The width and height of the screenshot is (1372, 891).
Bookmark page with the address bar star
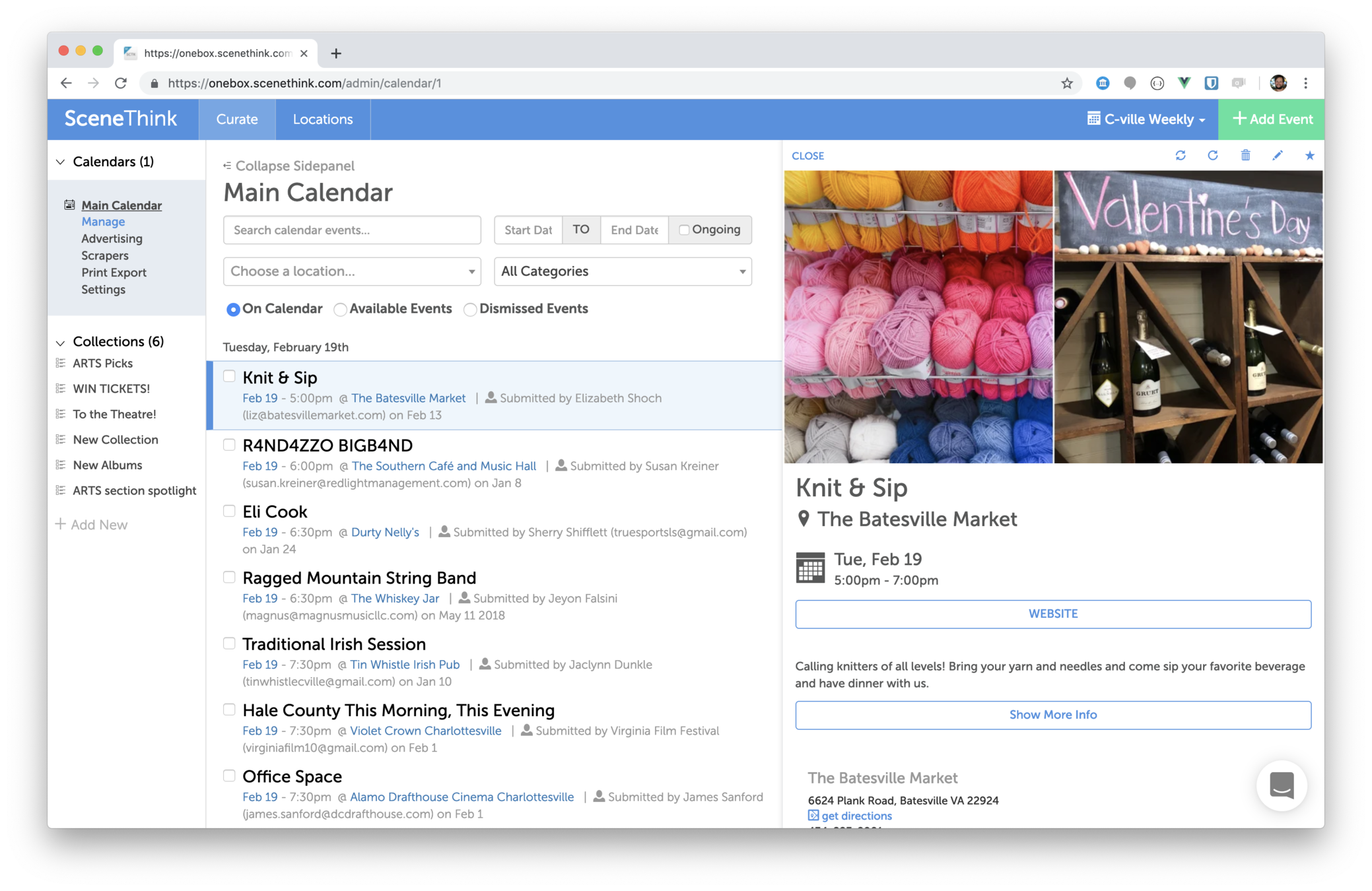(x=1067, y=83)
